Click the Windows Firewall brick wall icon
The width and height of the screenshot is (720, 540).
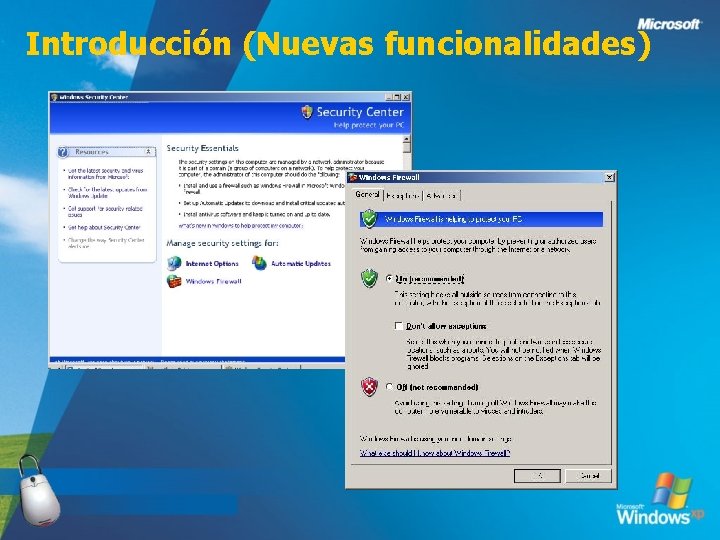click(174, 281)
